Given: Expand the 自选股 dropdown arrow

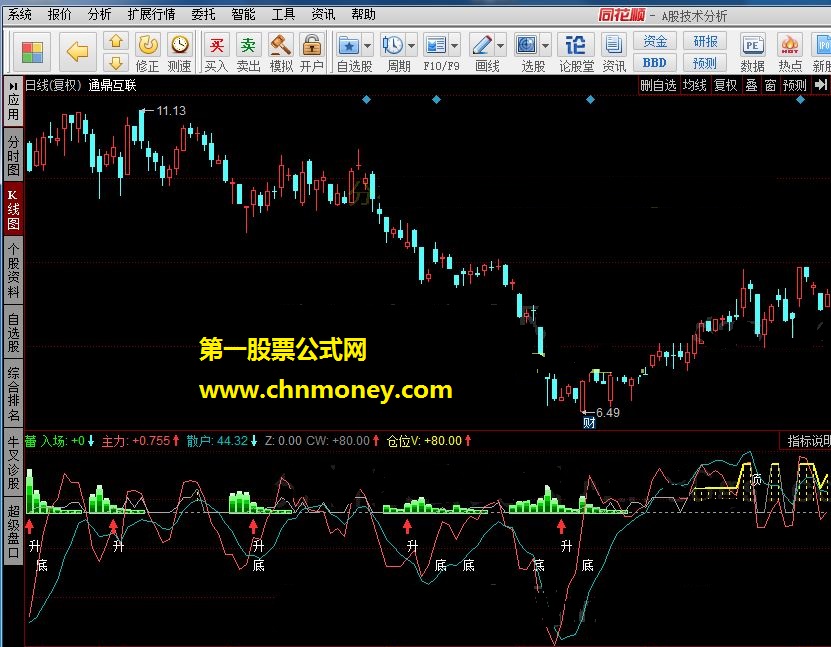Looking at the screenshot, I should [367, 46].
